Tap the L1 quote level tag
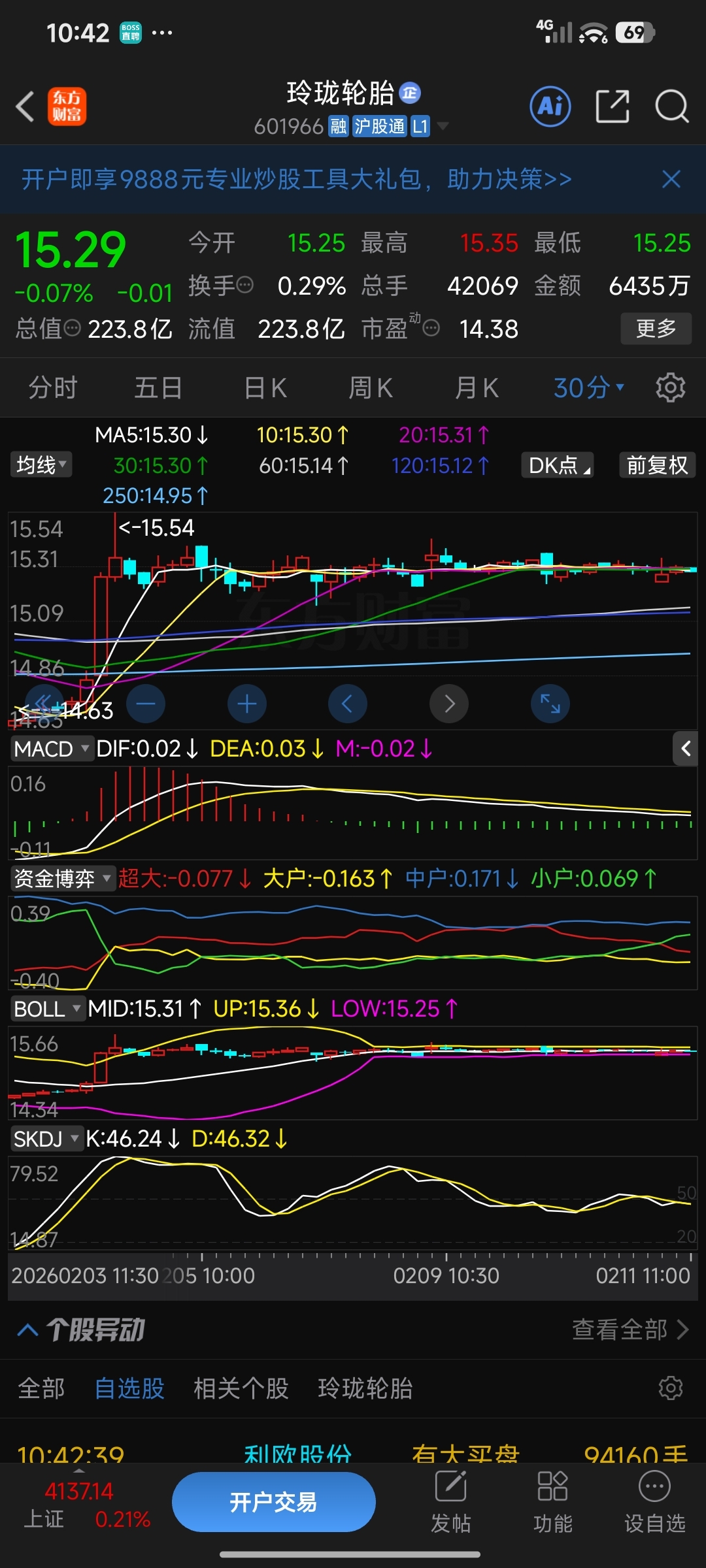Image resolution: width=706 pixels, height=1568 pixels. pos(420,126)
